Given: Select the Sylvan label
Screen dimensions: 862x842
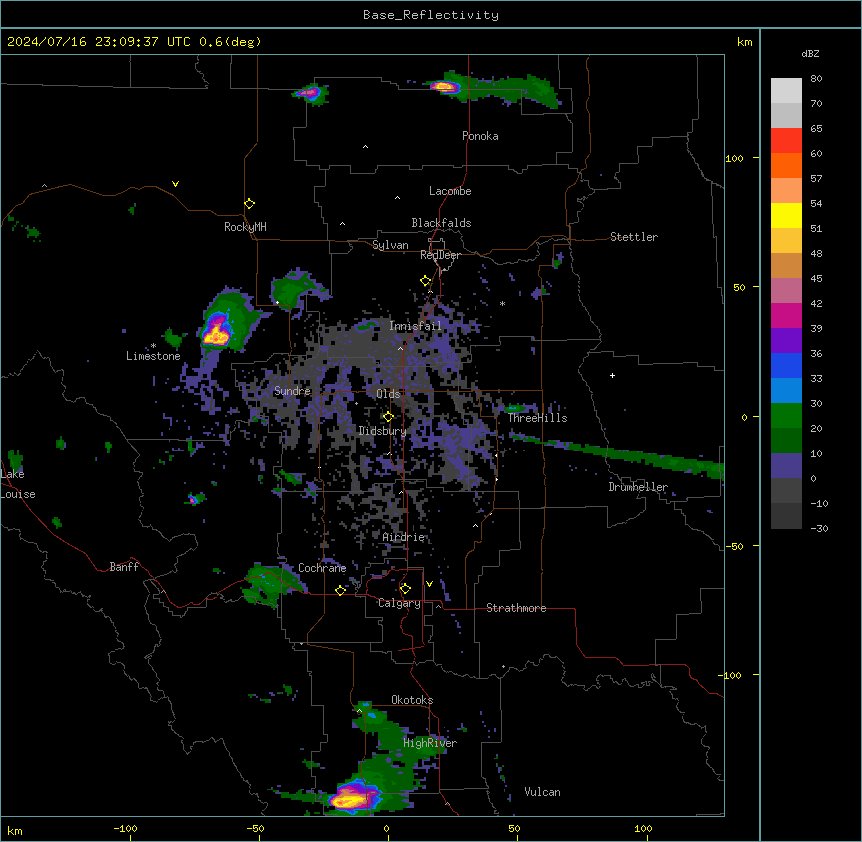Looking at the screenshot, I should click(x=390, y=245).
